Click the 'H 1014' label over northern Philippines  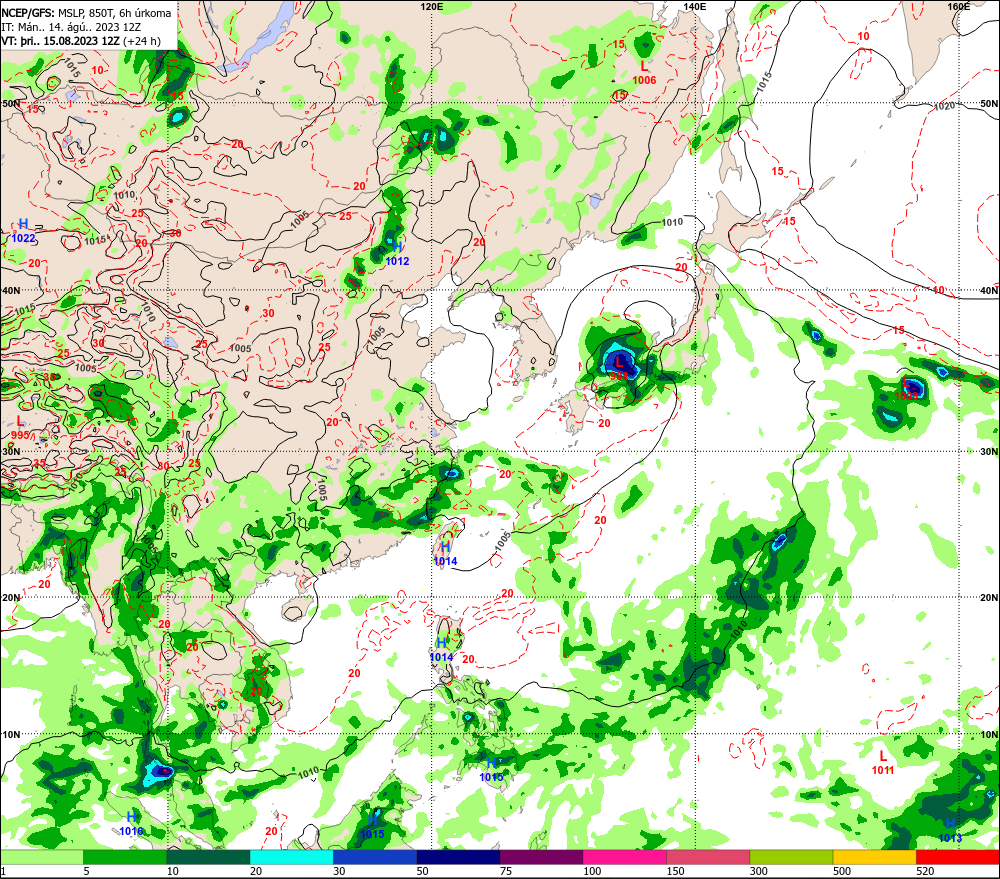[441, 649]
